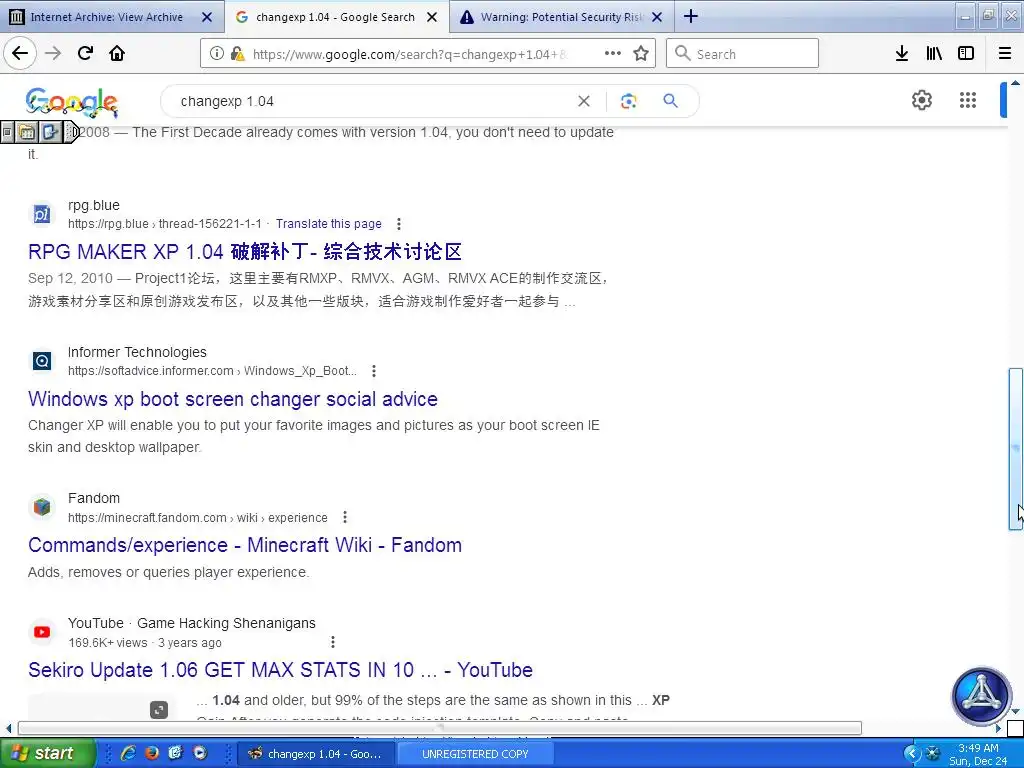Click the rpg.blue thread-156221-1-1 URL text

click(x=165, y=224)
